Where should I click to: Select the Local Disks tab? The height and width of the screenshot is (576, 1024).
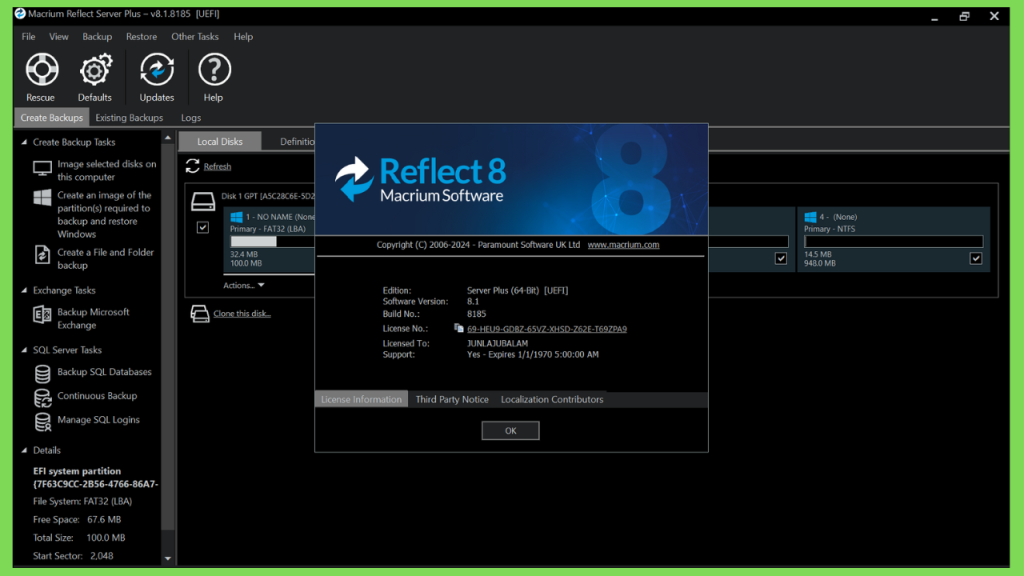[219, 141]
